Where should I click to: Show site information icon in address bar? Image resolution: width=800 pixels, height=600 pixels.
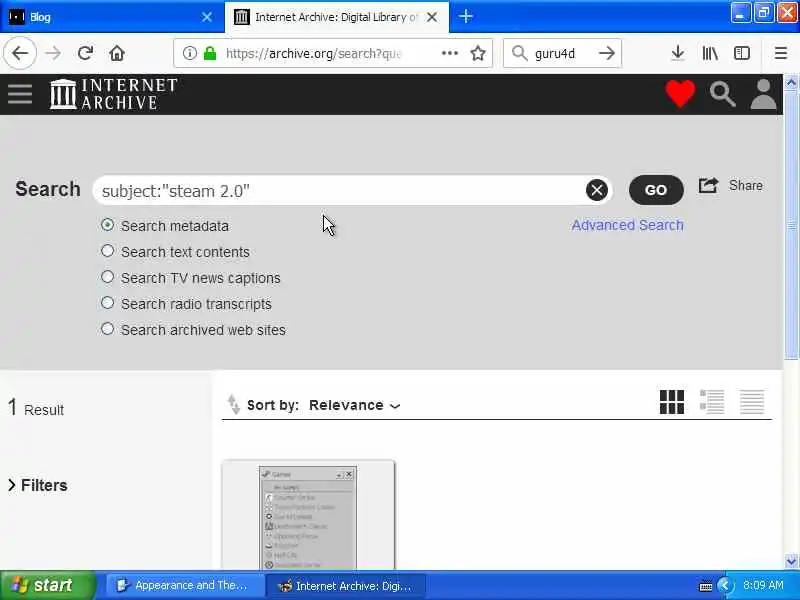coord(189,53)
